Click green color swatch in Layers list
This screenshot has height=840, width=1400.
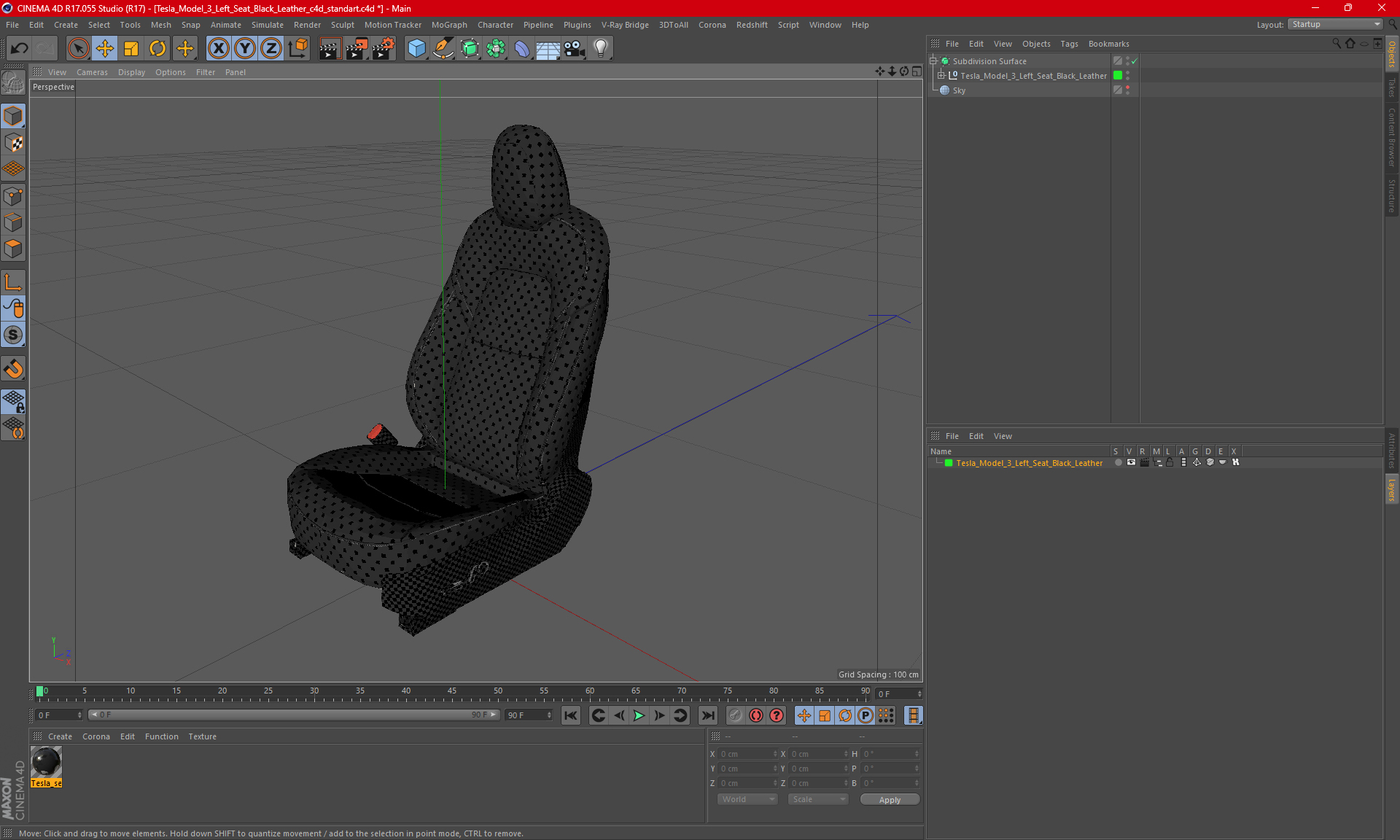point(949,463)
